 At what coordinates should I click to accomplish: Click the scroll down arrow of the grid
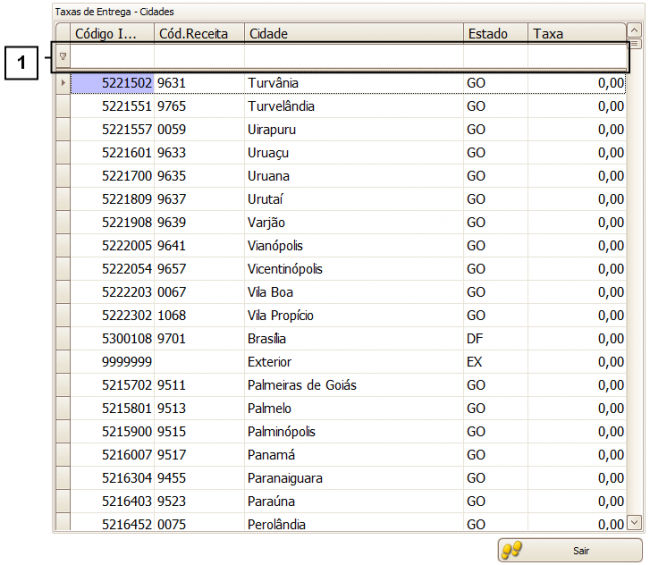click(x=634, y=522)
